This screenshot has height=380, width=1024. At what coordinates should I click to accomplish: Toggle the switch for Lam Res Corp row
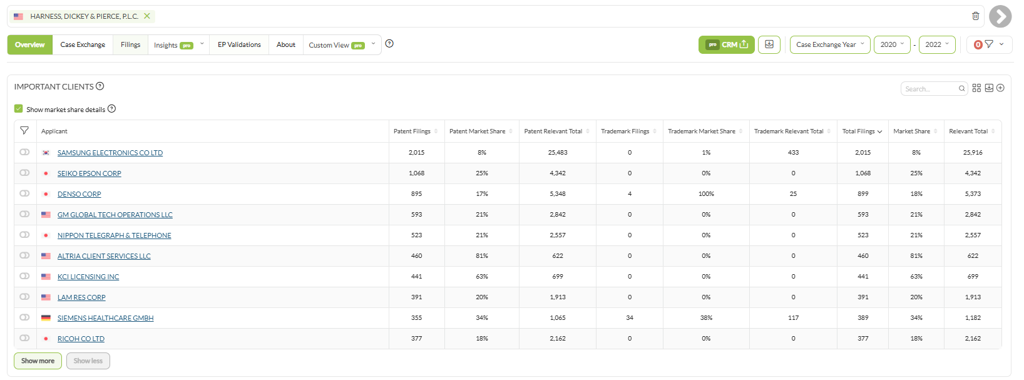tap(25, 296)
